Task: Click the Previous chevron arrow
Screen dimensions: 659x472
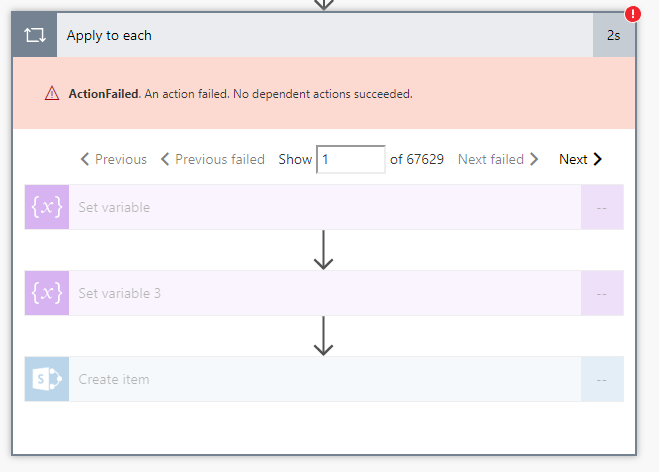Action: pyautogui.click(x=85, y=159)
